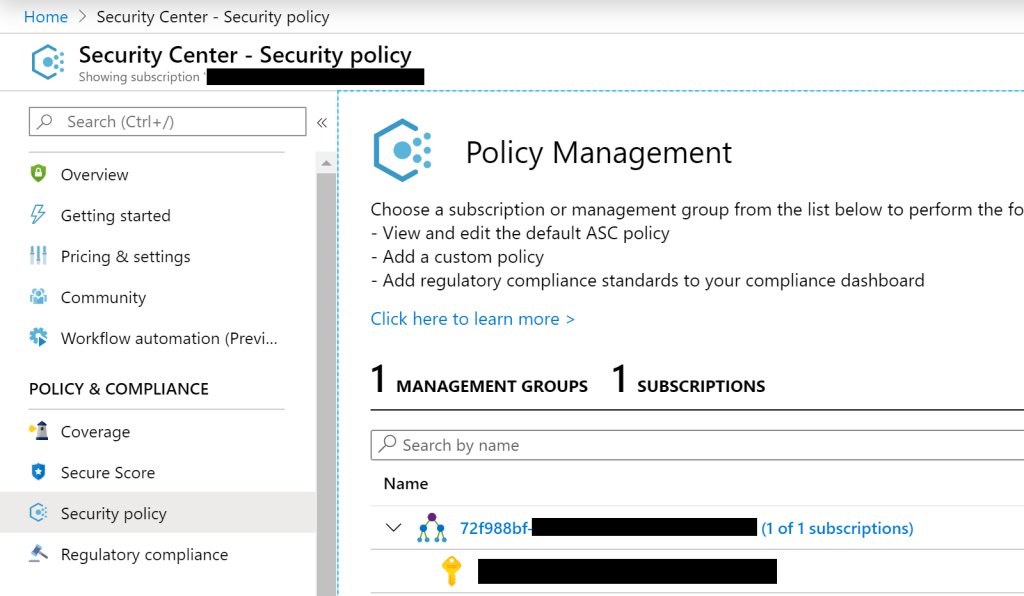Focus the Search by name field
Image resolution: width=1024 pixels, height=596 pixels.
pos(700,445)
